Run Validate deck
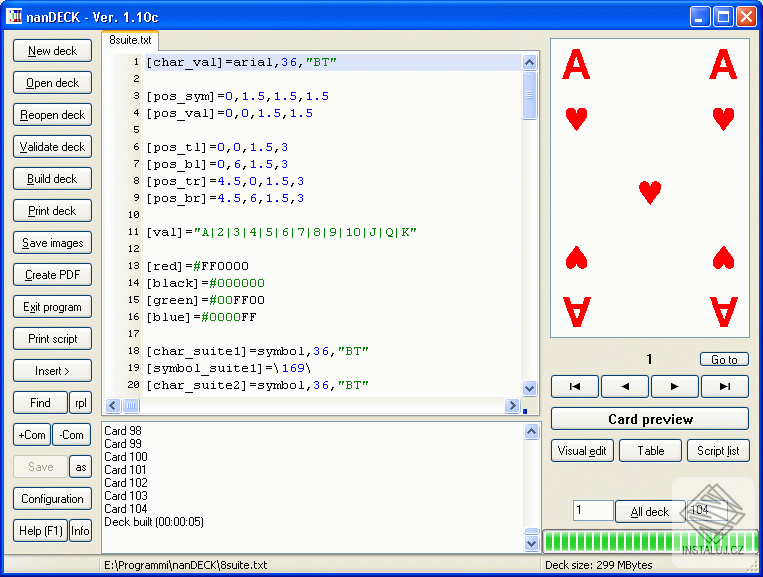This screenshot has height=577, width=763. point(53,146)
